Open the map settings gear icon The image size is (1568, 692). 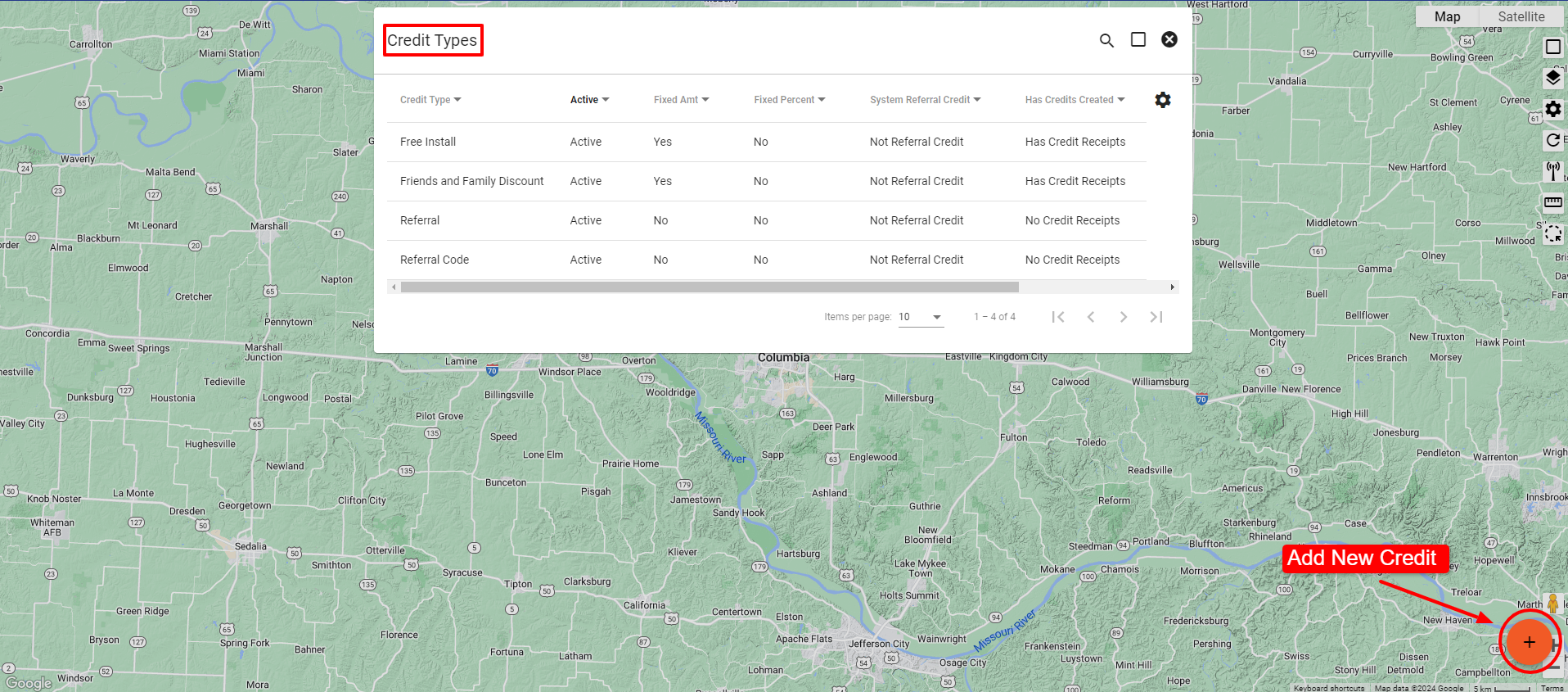[1553, 109]
